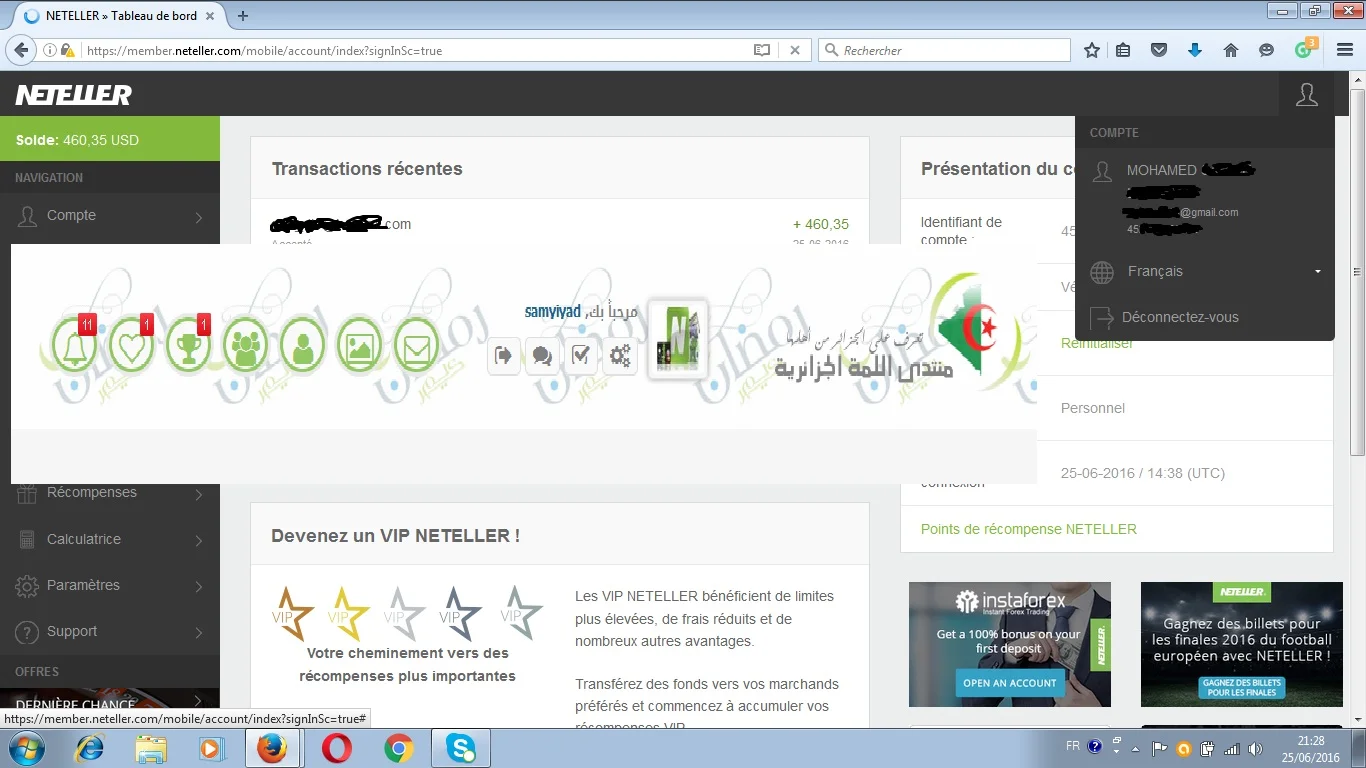Click the notifications bell icon
Screen dimensions: 1366x768
tap(74, 345)
